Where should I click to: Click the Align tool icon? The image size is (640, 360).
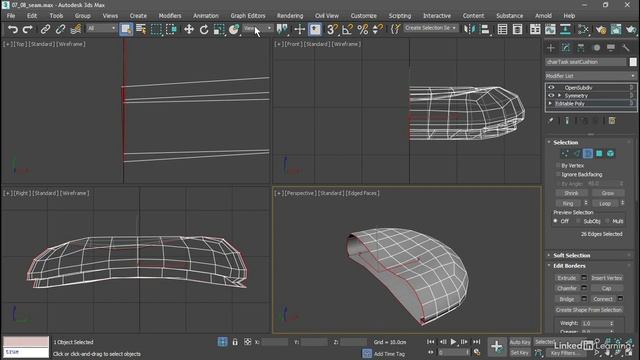click(485, 29)
